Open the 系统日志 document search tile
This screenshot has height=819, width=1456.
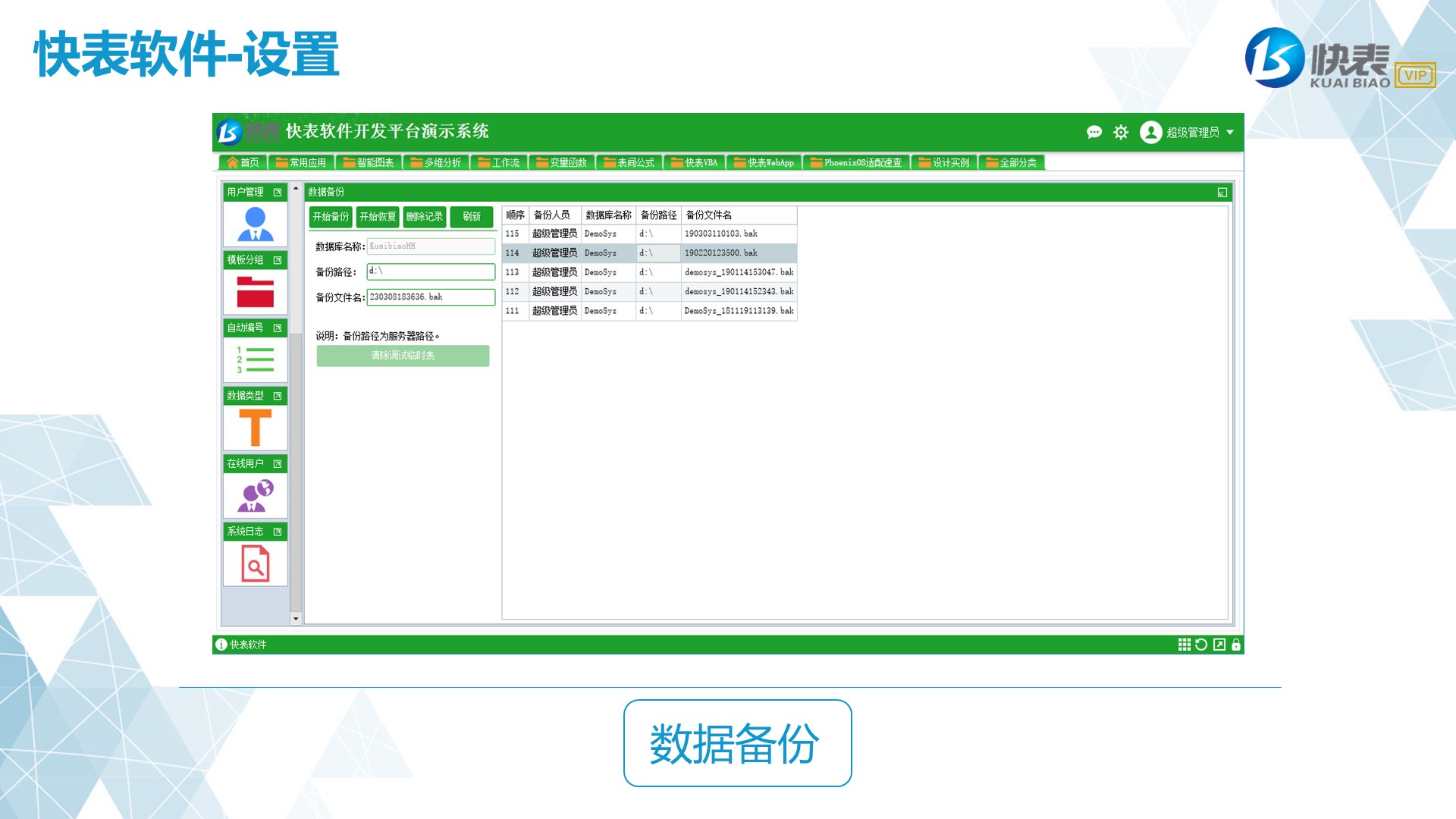[256, 563]
